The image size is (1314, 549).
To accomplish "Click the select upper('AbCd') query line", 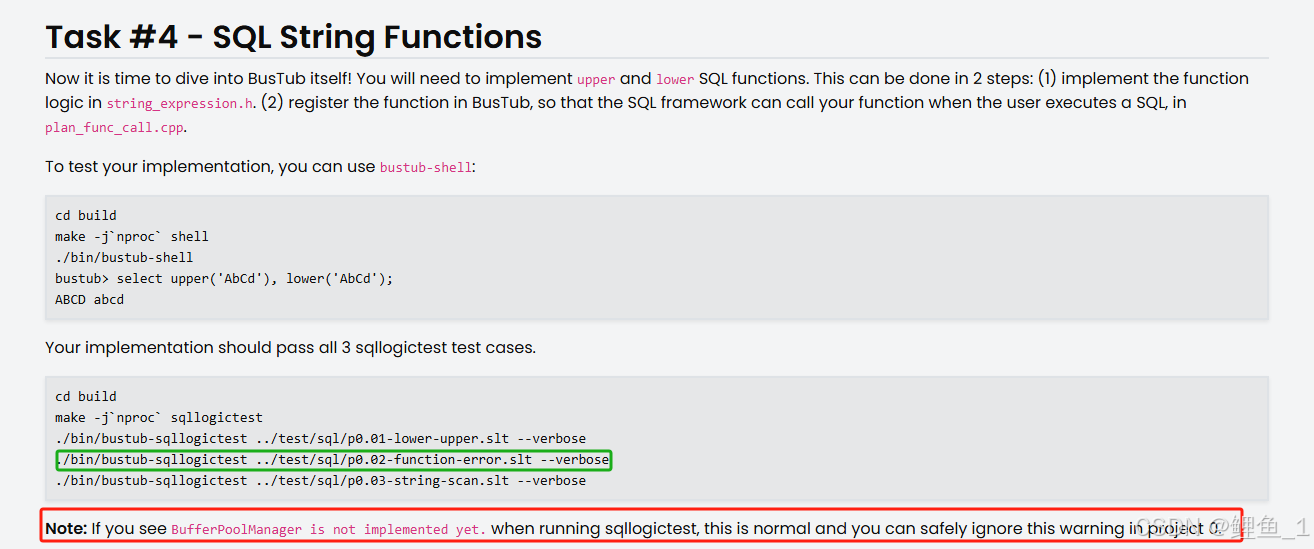I will [224, 278].
